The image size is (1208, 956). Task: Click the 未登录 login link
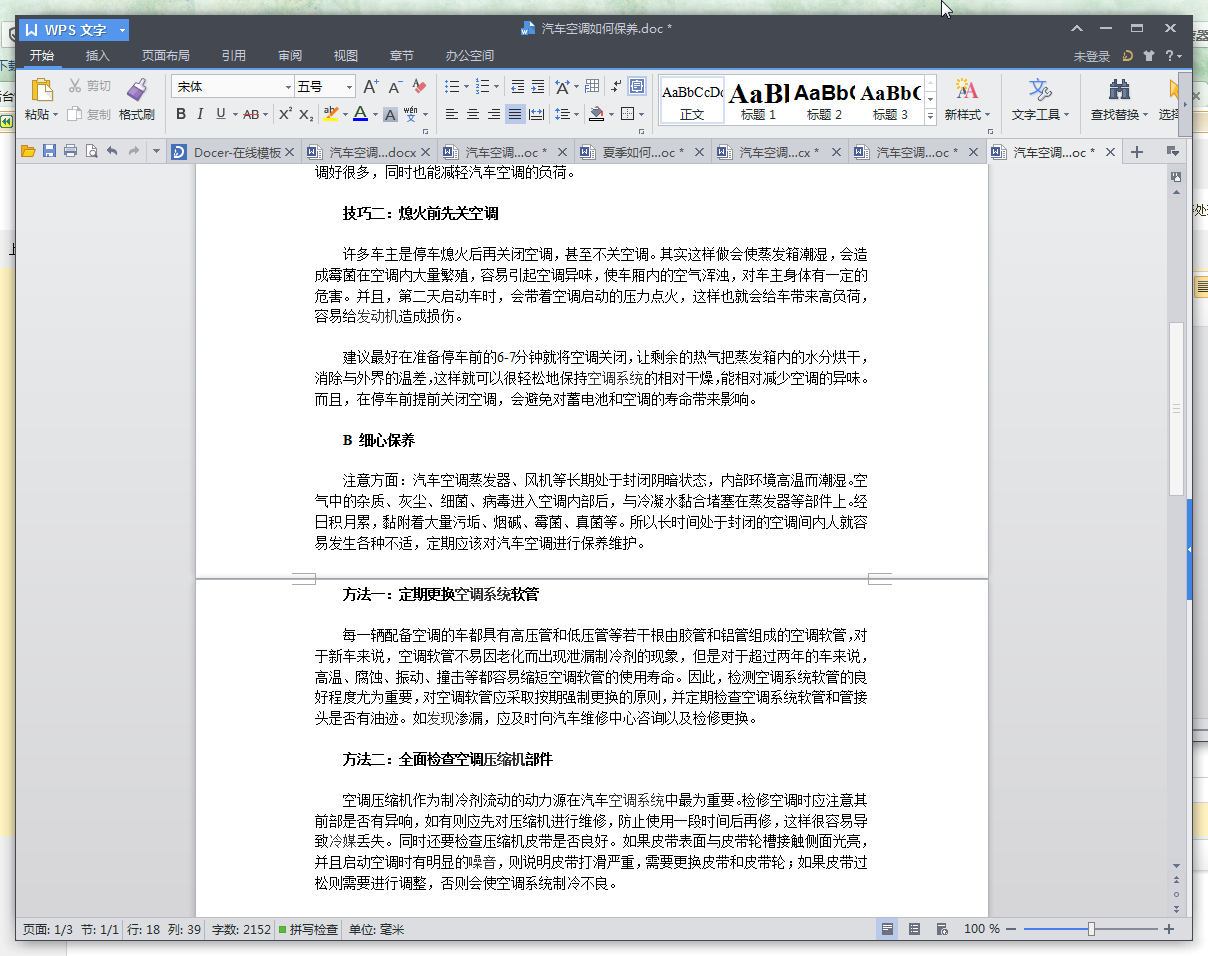1091,57
